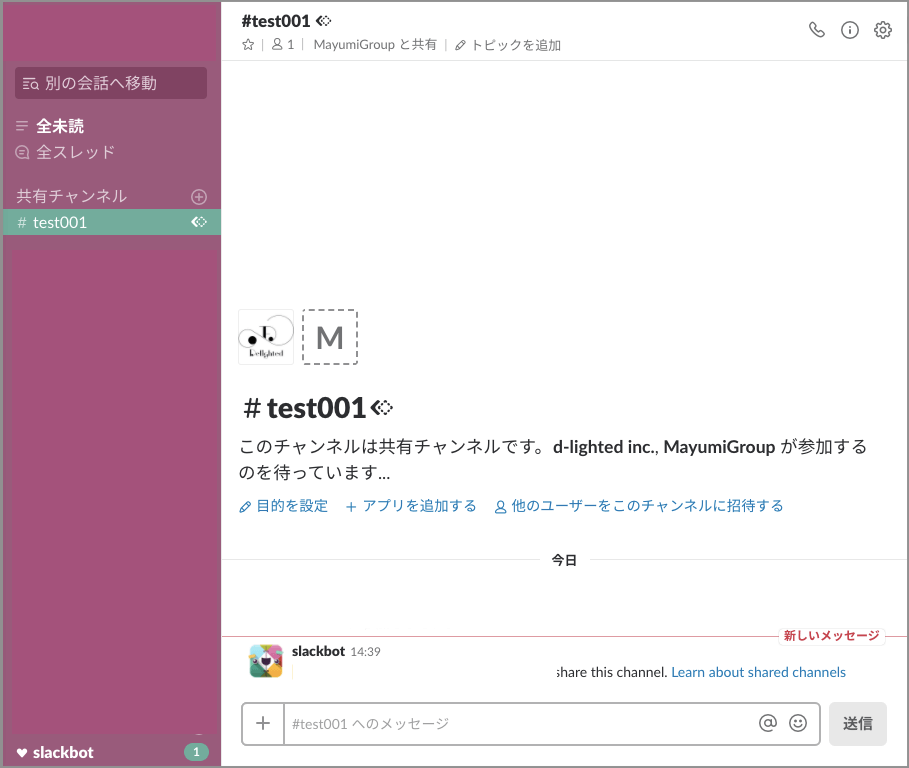Image resolution: width=909 pixels, height=768 pixels.
Task: Open All Unreads (全未読)
Action: tap(60, 126)
